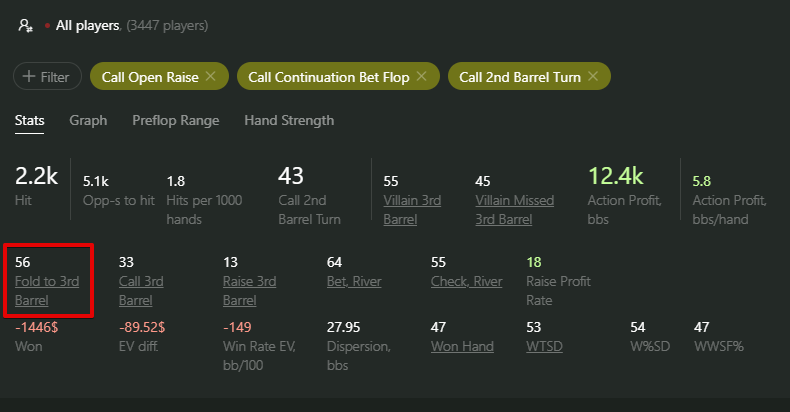Open the Preflop Range tab
Image resolution: width=790 pixels, height=412 pixels.
click(175, 120)
